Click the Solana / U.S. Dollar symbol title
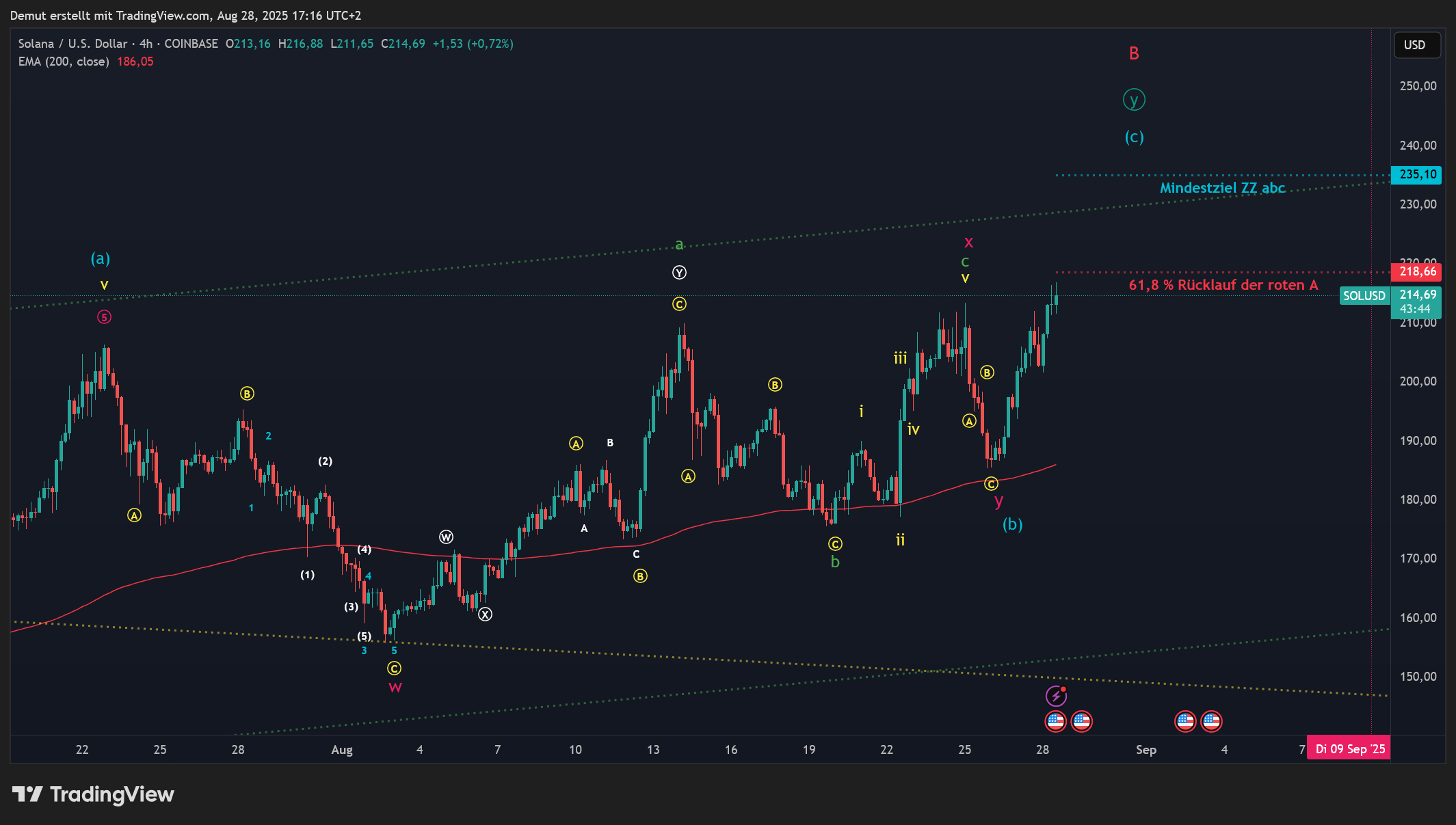Image resolution: width=1456 pixels, height=825 pixels. tap(72, 44)
